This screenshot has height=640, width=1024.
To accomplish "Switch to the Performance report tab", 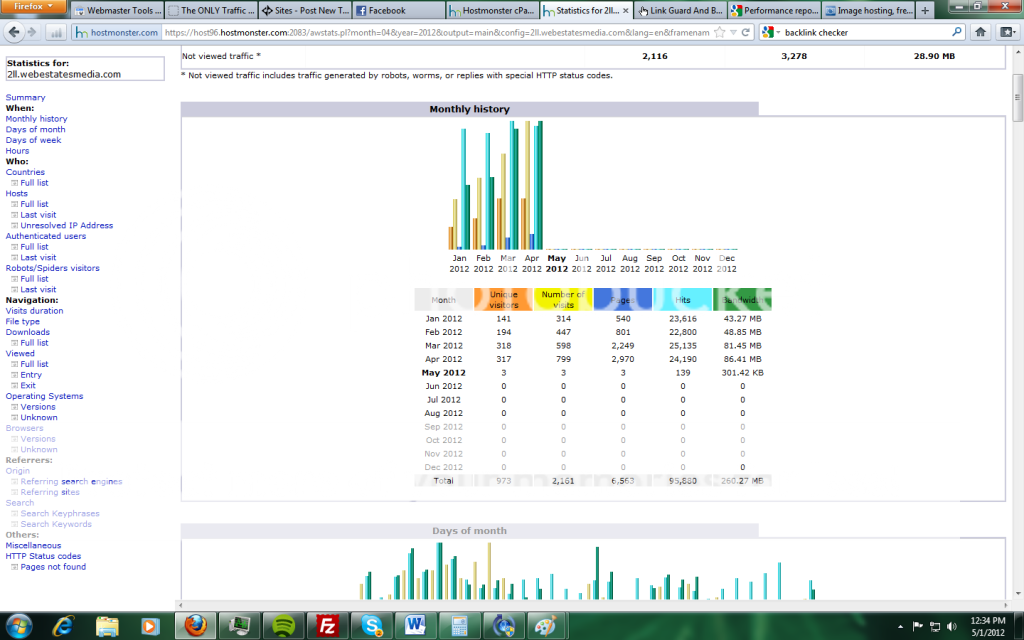I will 775,10.
